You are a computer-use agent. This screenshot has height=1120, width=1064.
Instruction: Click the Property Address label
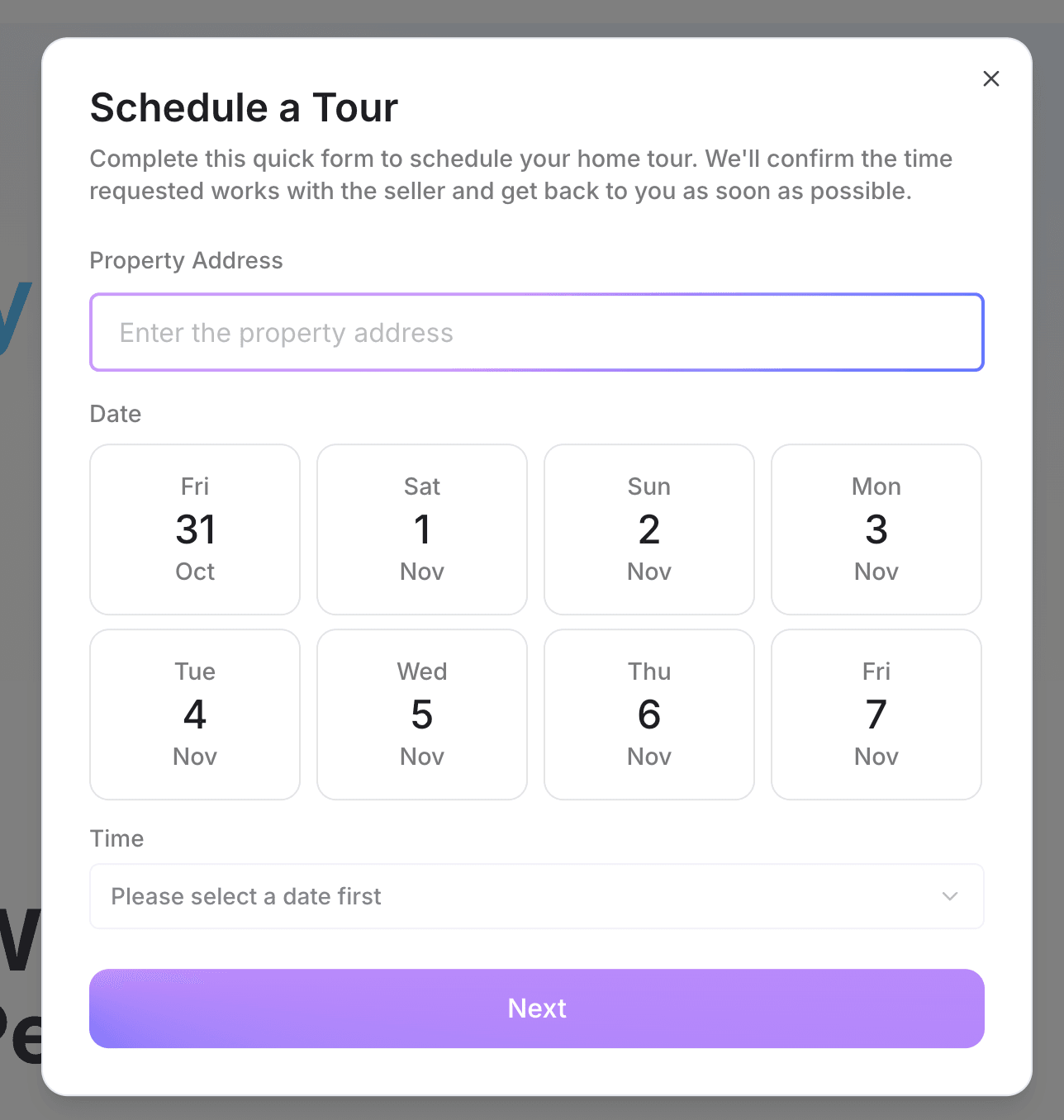186,260
